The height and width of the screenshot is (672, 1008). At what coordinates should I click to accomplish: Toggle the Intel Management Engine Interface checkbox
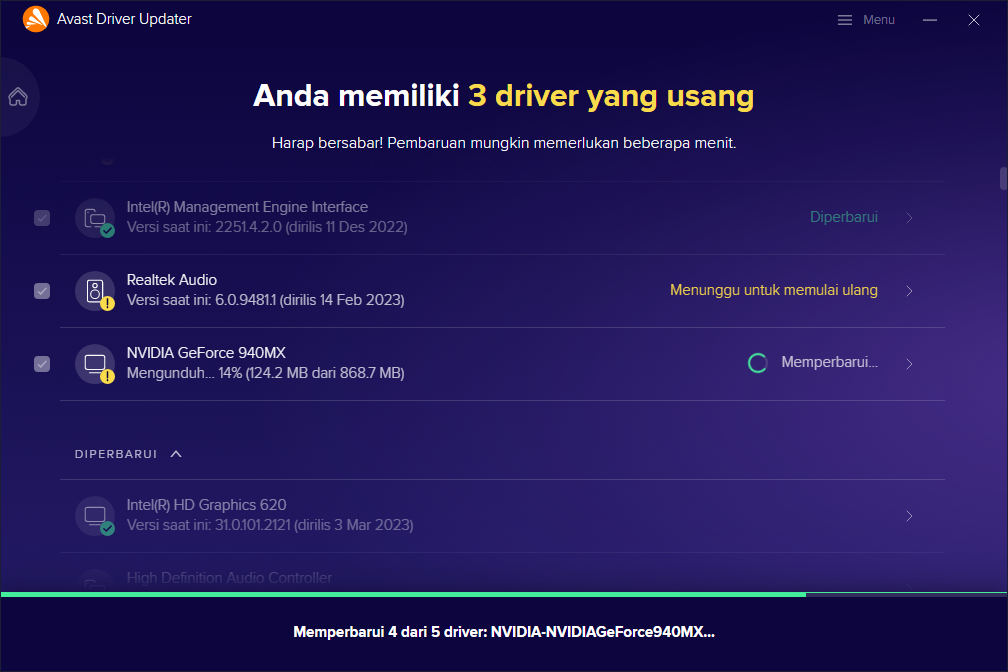[x=42, y=217]
